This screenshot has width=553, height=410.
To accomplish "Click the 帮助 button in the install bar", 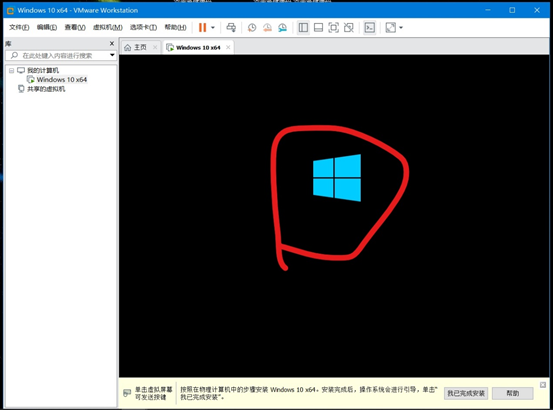I will (512, 393).
